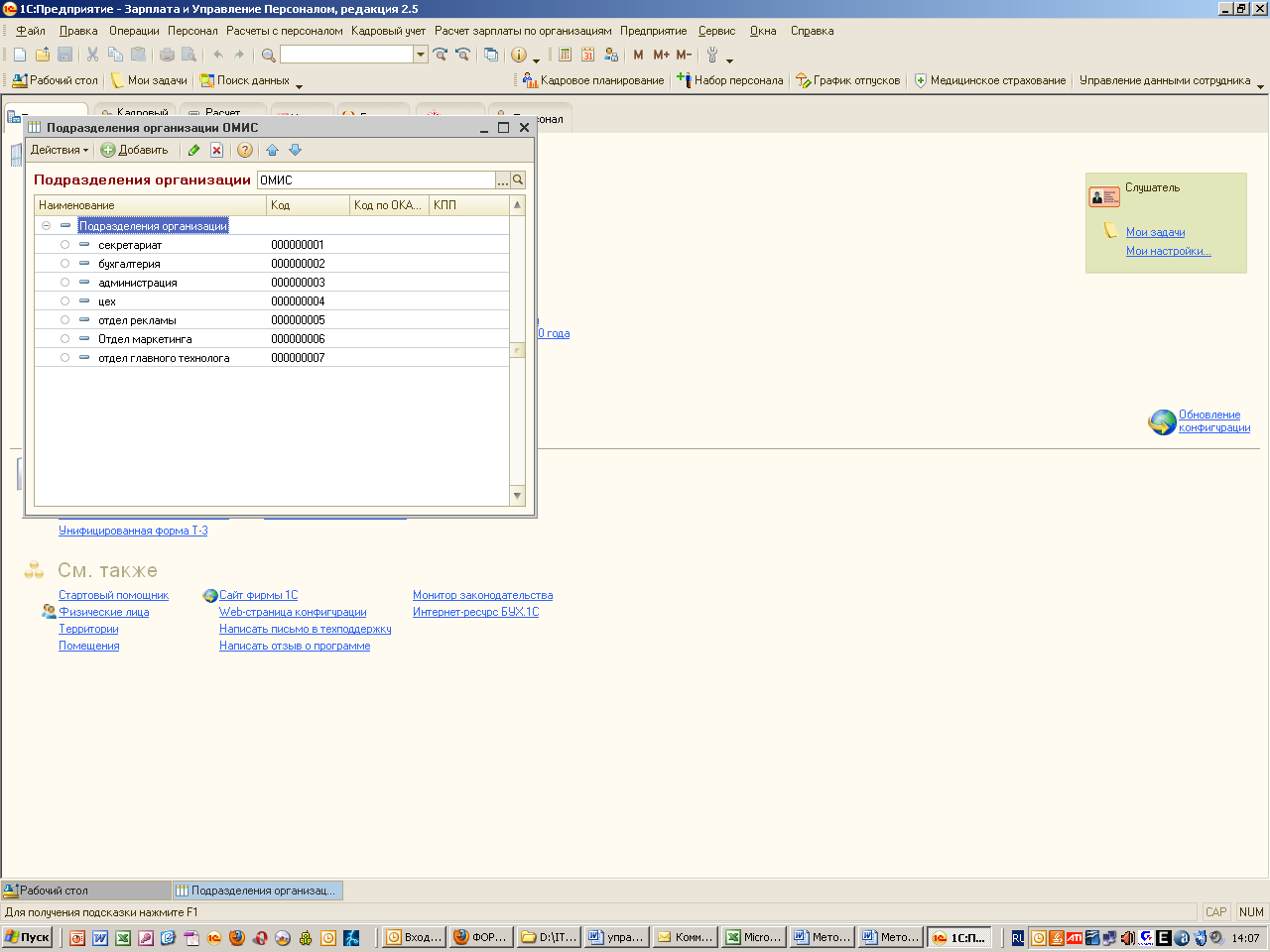Click the Медицинское страхование toolbar button
Viewport: 1270px width, 952px height.
point(989,80)
